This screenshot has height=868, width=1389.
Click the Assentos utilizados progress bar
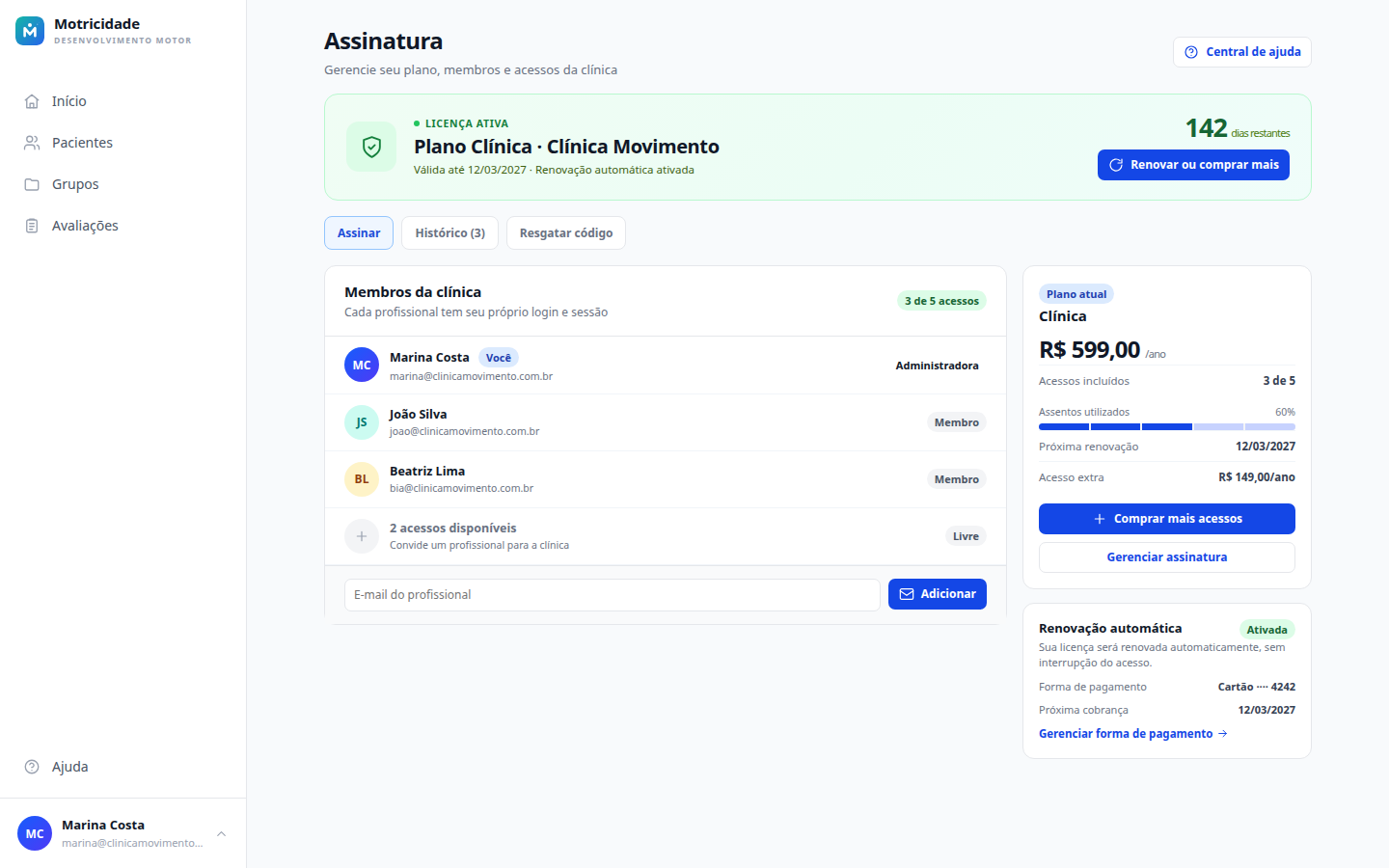click(1167, 426)
